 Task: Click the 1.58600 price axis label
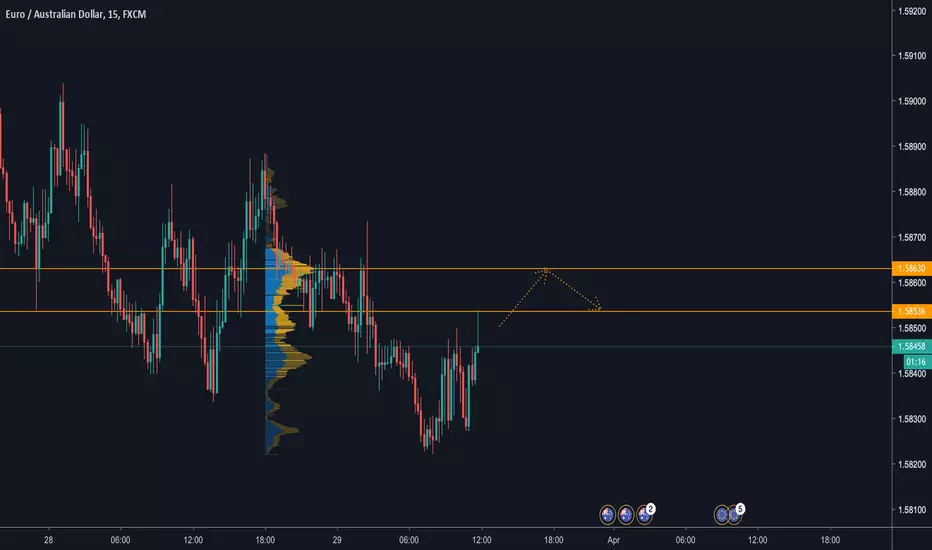click(x=912, y=283)
